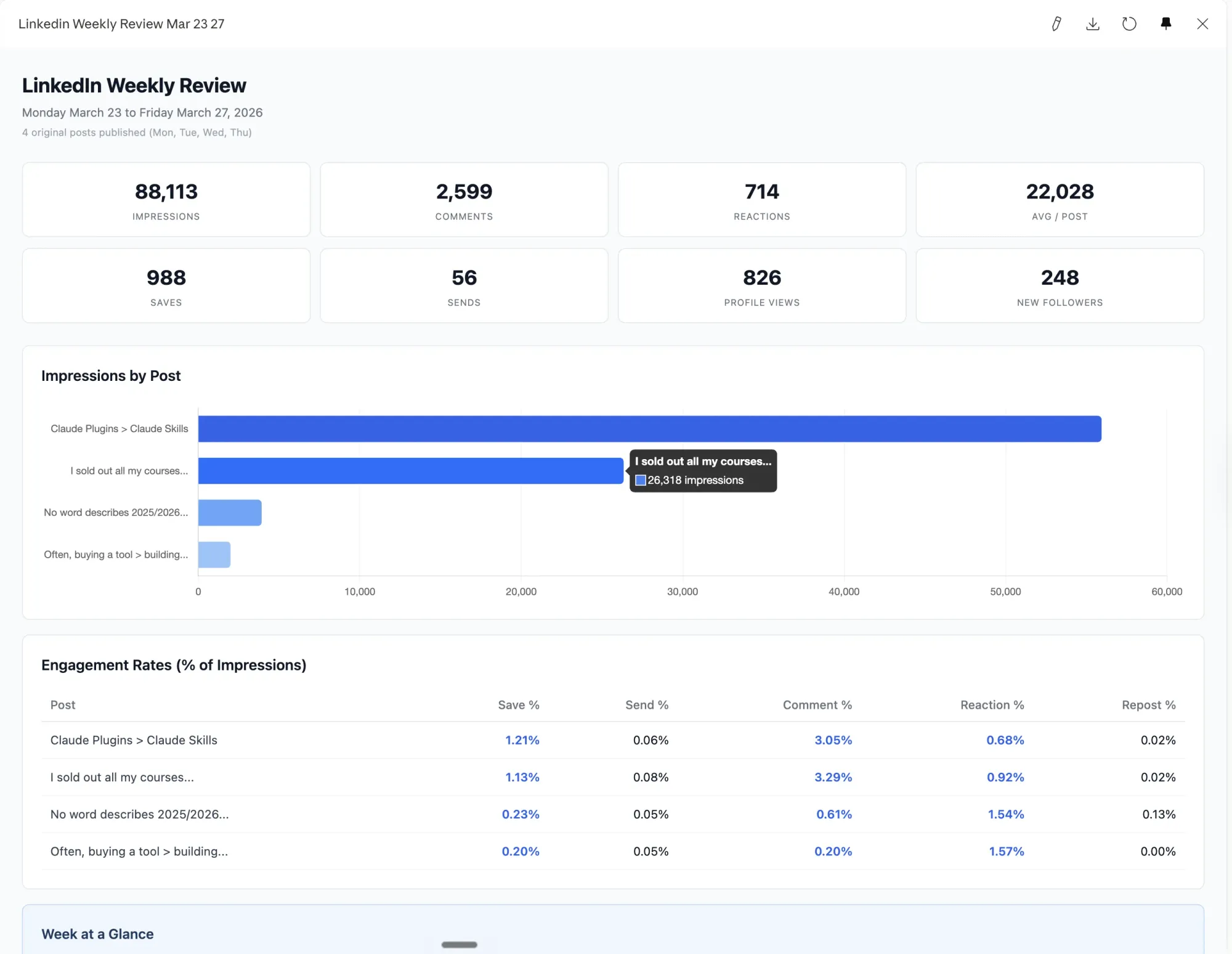Click the blue swatch in the chart tooltip
The width and height of the screenshot is (1232, 954).
[x=641, y=480]
